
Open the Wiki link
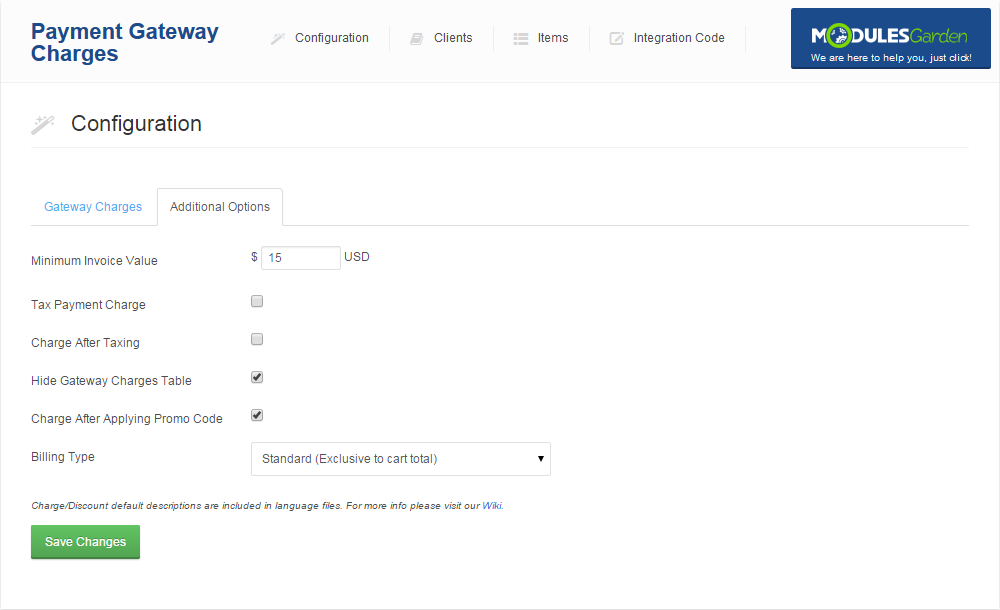[x=491, y=505]
